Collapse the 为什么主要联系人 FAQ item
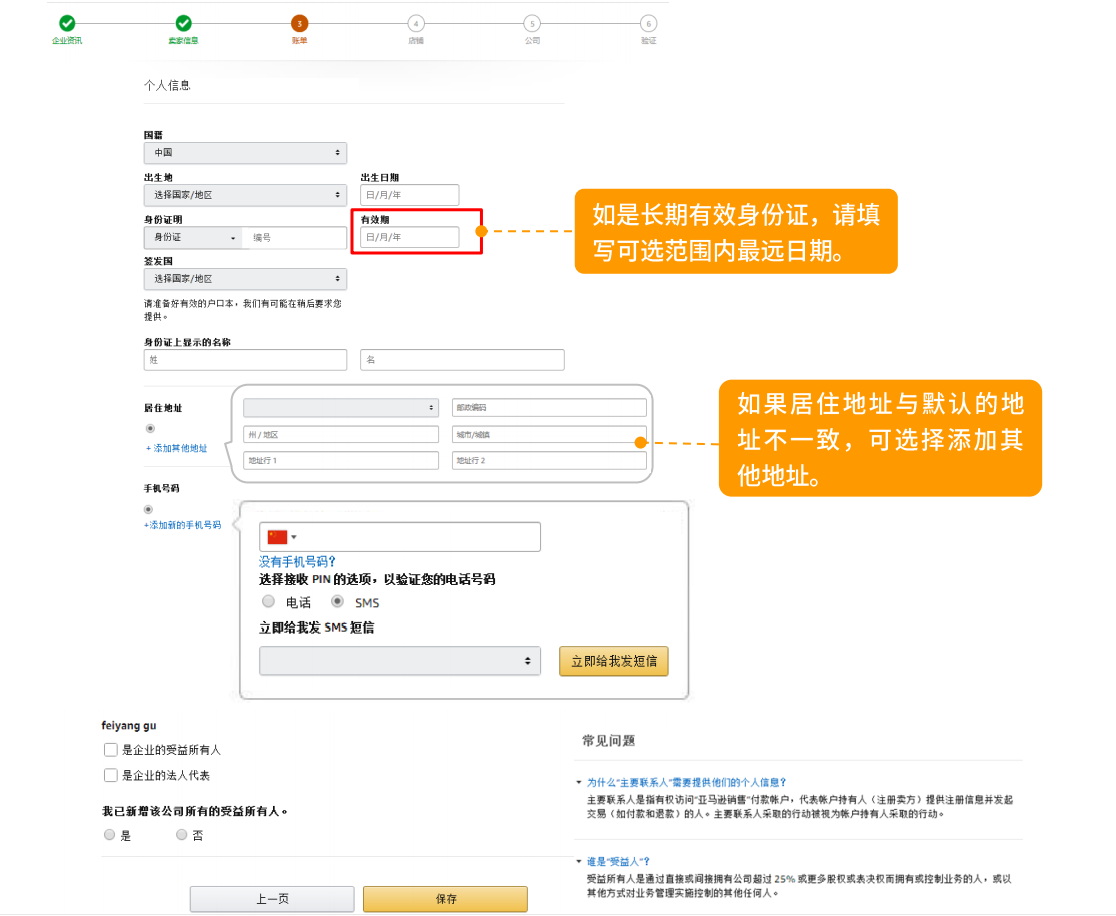 pyautogui.click(x=579, y=782)
